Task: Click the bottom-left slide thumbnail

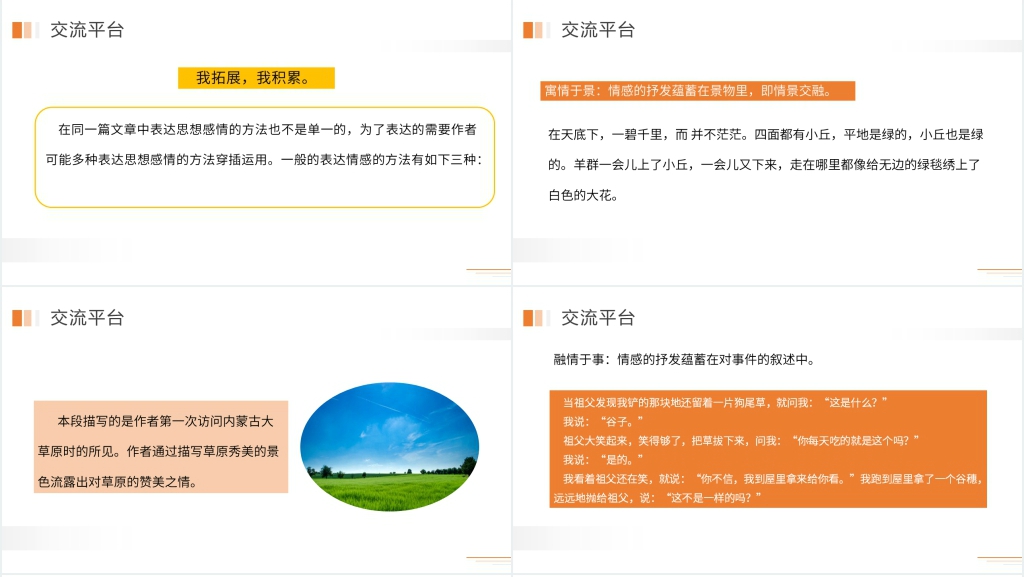Action: tap(256, 433)
